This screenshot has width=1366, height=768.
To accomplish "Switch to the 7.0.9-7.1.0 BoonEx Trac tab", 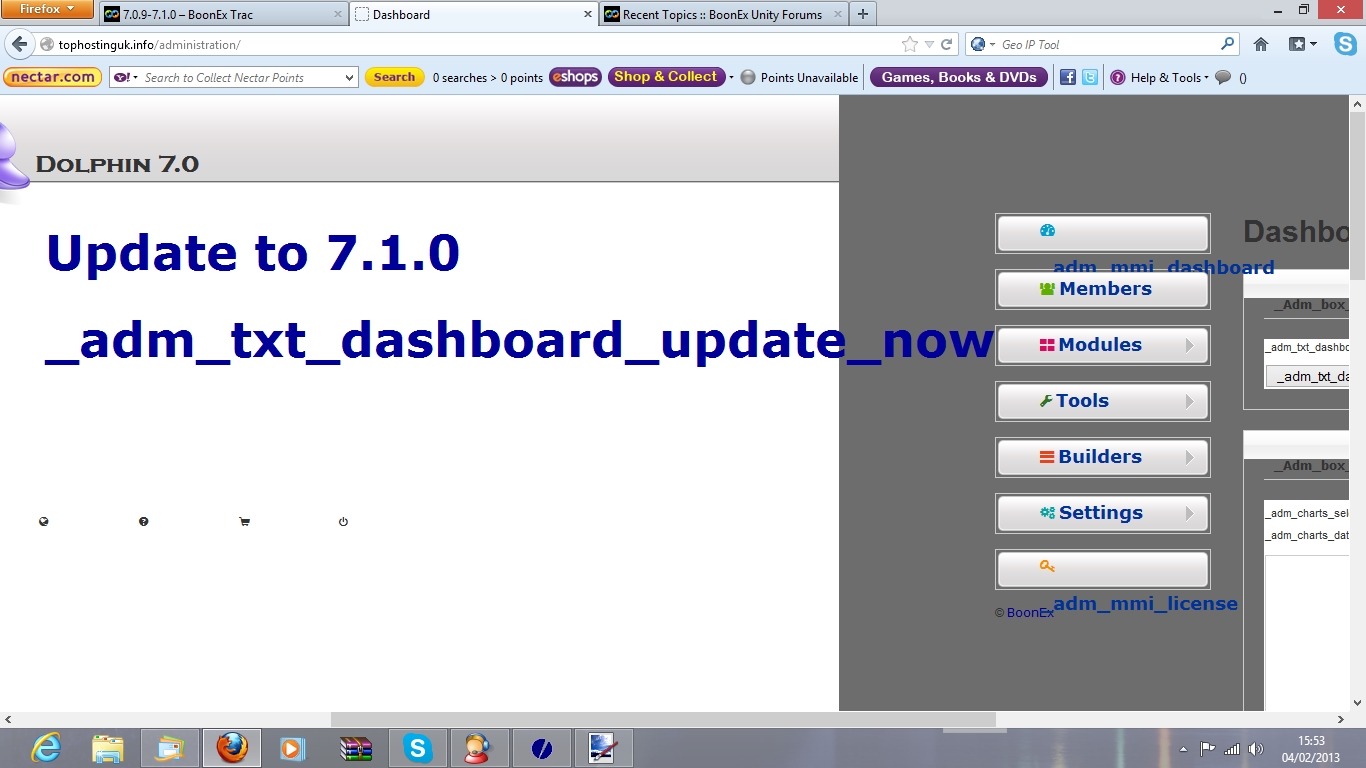I will point(224,14).
